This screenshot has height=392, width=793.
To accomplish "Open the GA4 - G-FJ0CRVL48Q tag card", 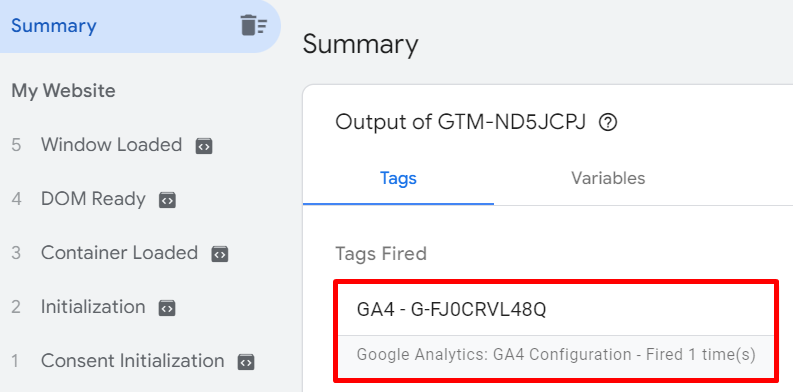I will (556, 330).
